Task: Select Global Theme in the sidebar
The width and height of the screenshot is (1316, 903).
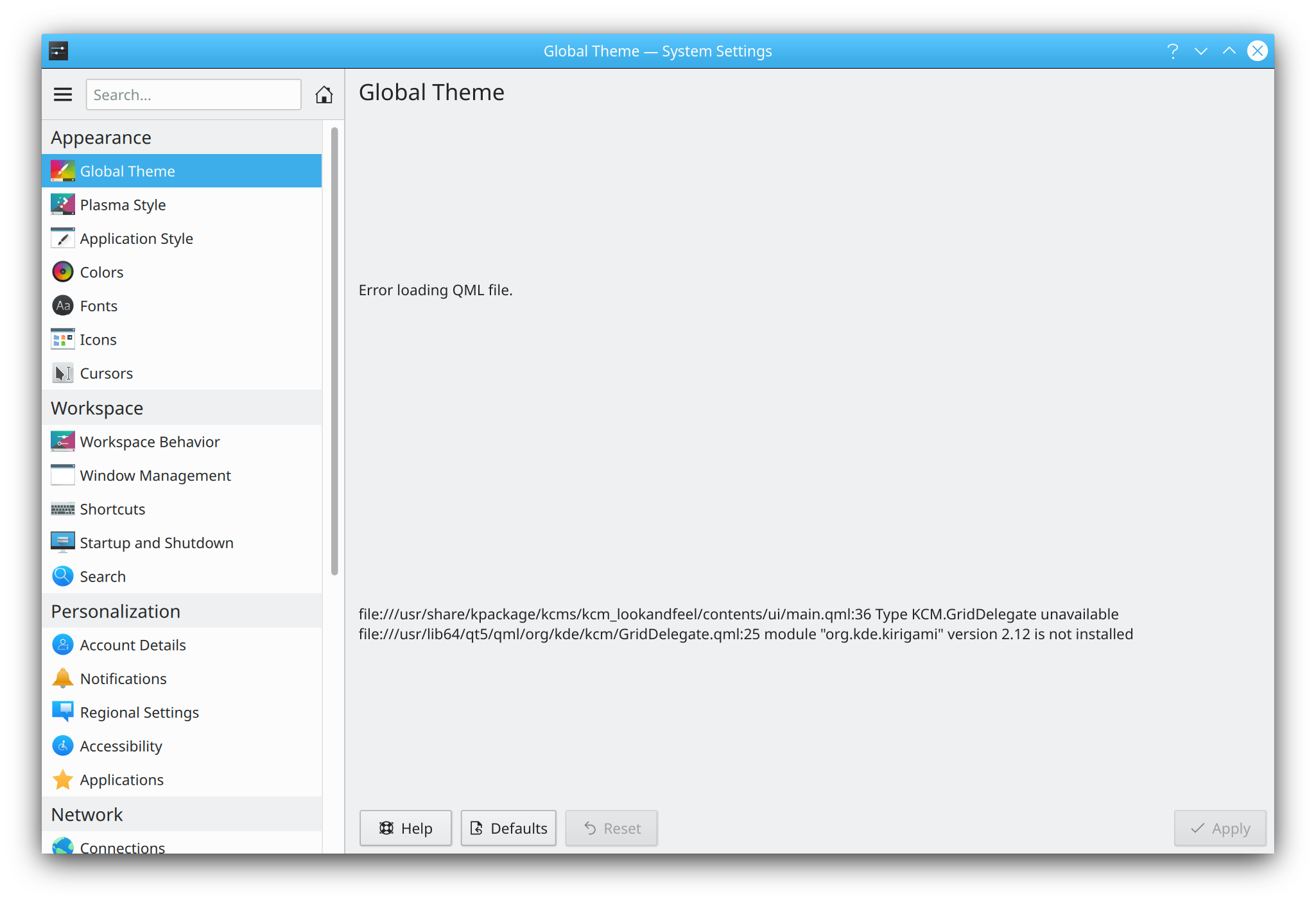Action: [128, 171]
